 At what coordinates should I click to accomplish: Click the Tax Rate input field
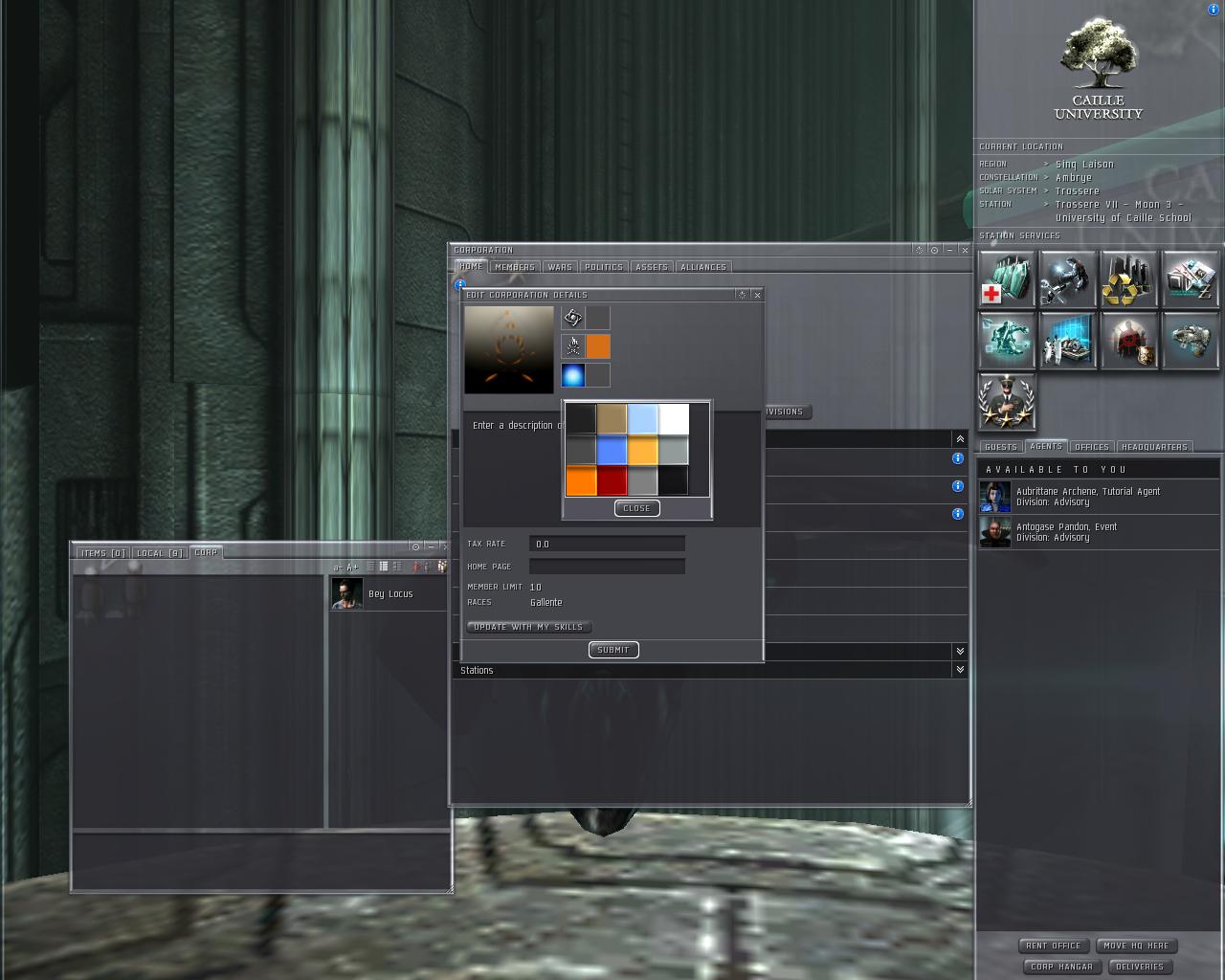click(607, 544)
